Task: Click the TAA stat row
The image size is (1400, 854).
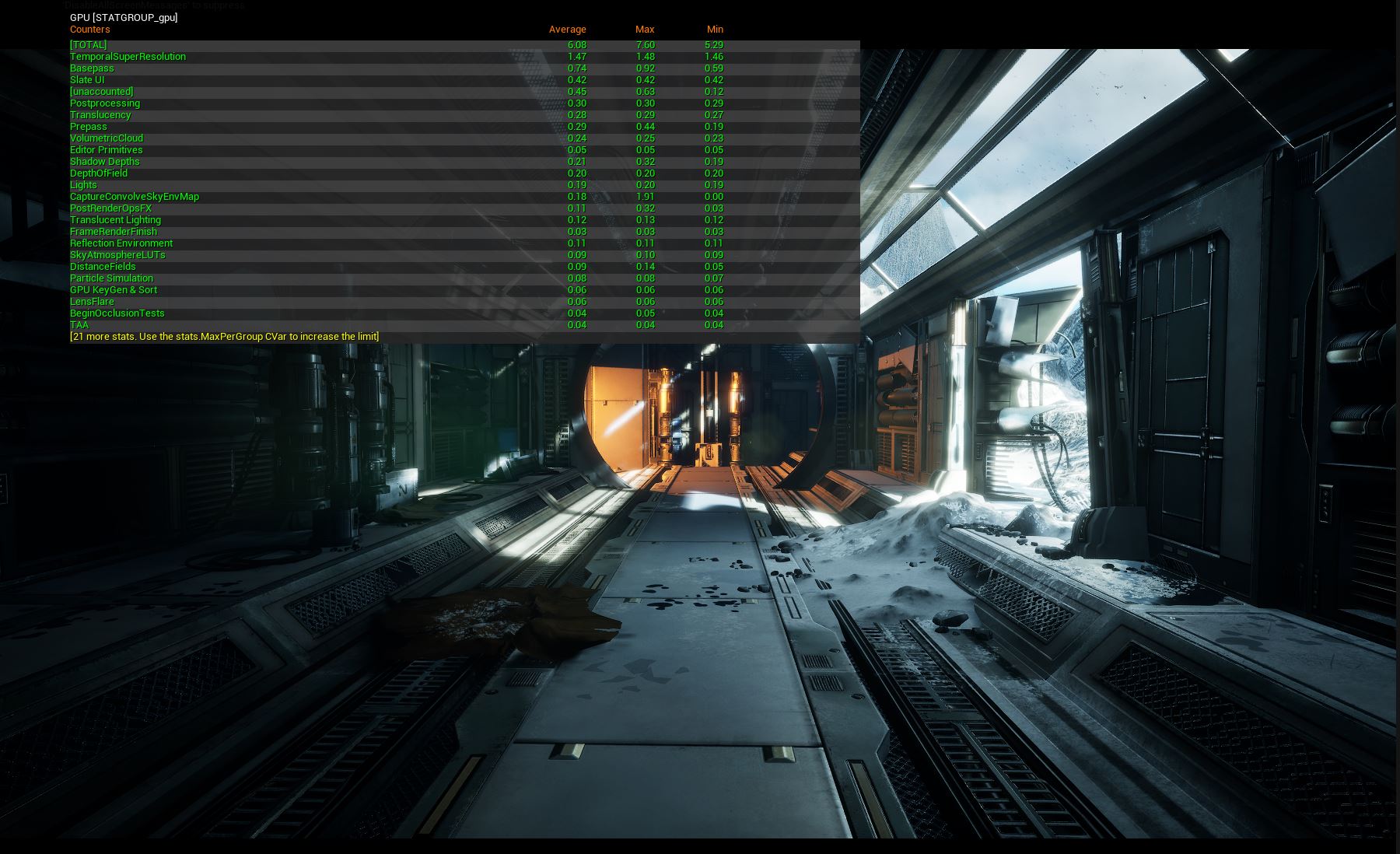Action: 77,325
